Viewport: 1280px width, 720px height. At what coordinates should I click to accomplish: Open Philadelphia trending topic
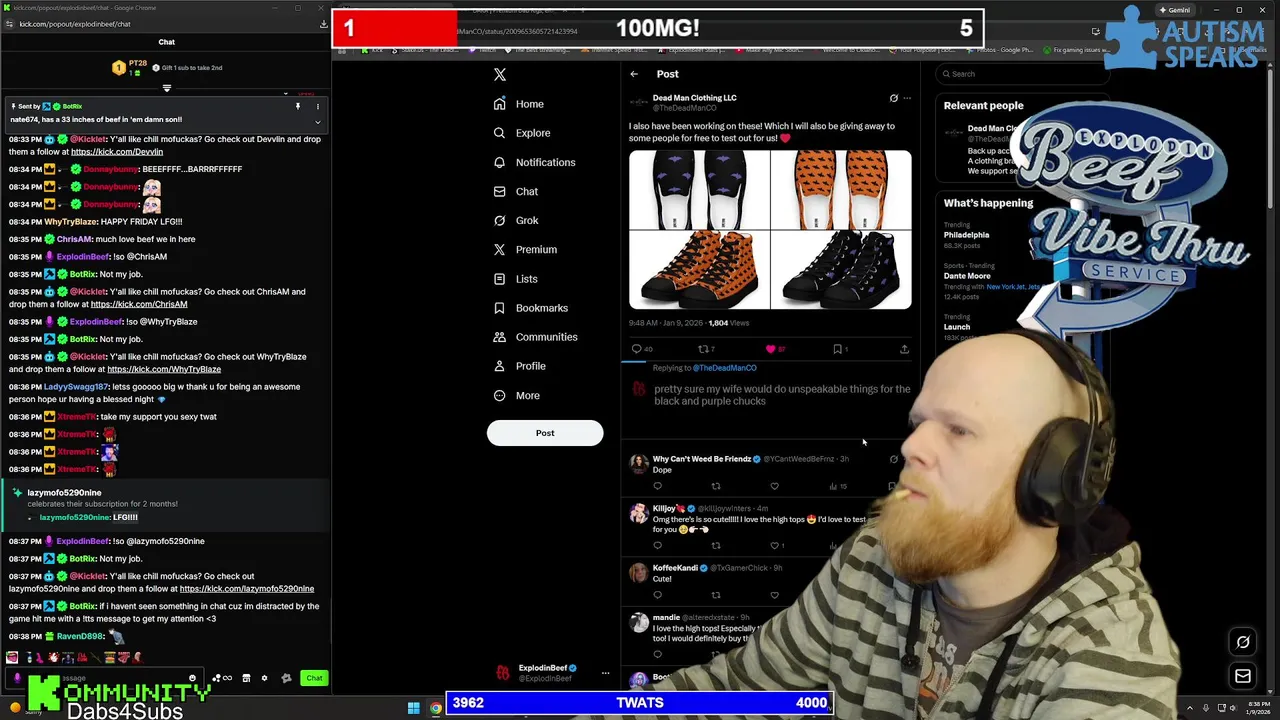click(966, 235)
